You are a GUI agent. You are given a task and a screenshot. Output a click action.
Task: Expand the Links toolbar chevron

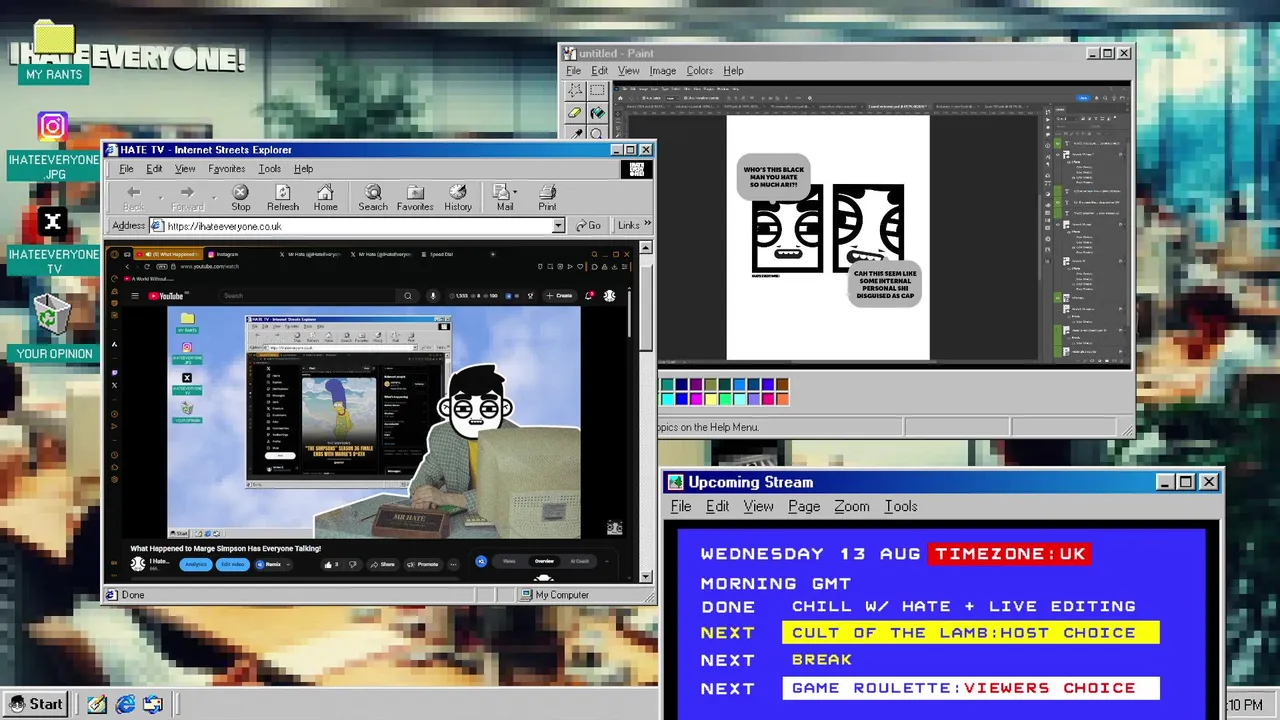647,225
